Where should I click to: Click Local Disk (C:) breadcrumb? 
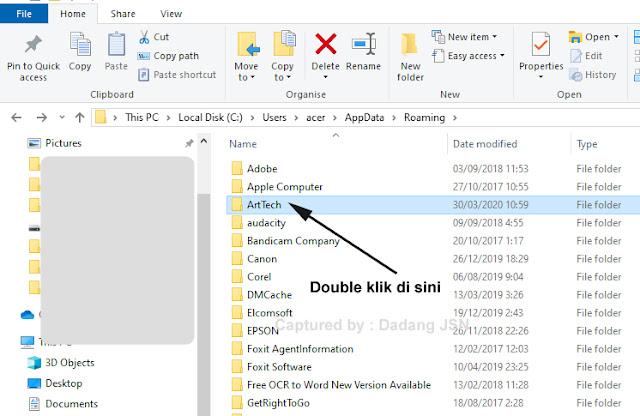210,118
